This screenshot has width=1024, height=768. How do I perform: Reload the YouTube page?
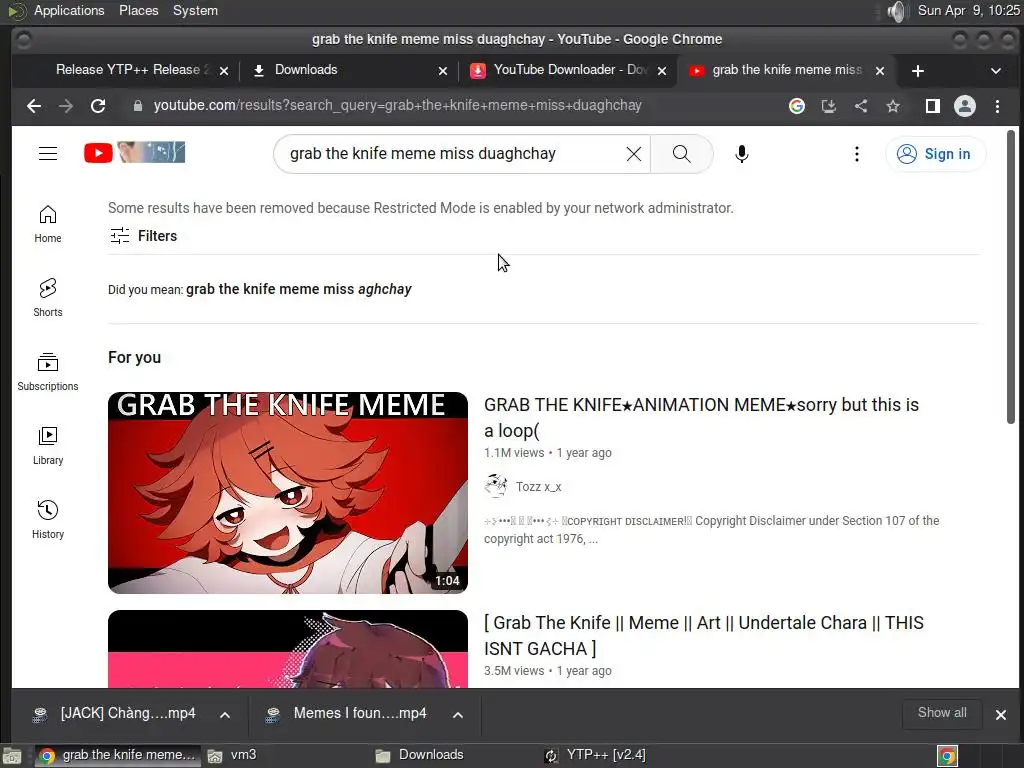point(98,106)
